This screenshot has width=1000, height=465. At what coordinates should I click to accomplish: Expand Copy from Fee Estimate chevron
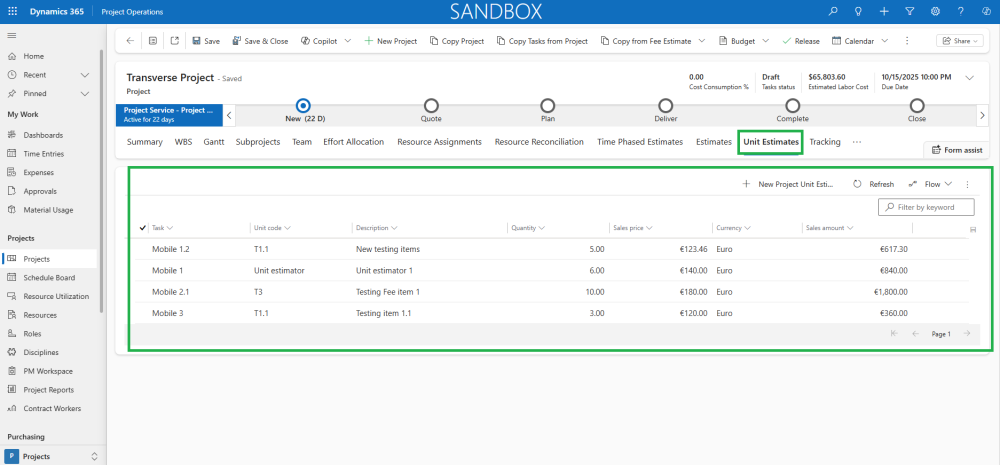click(702, 41)
